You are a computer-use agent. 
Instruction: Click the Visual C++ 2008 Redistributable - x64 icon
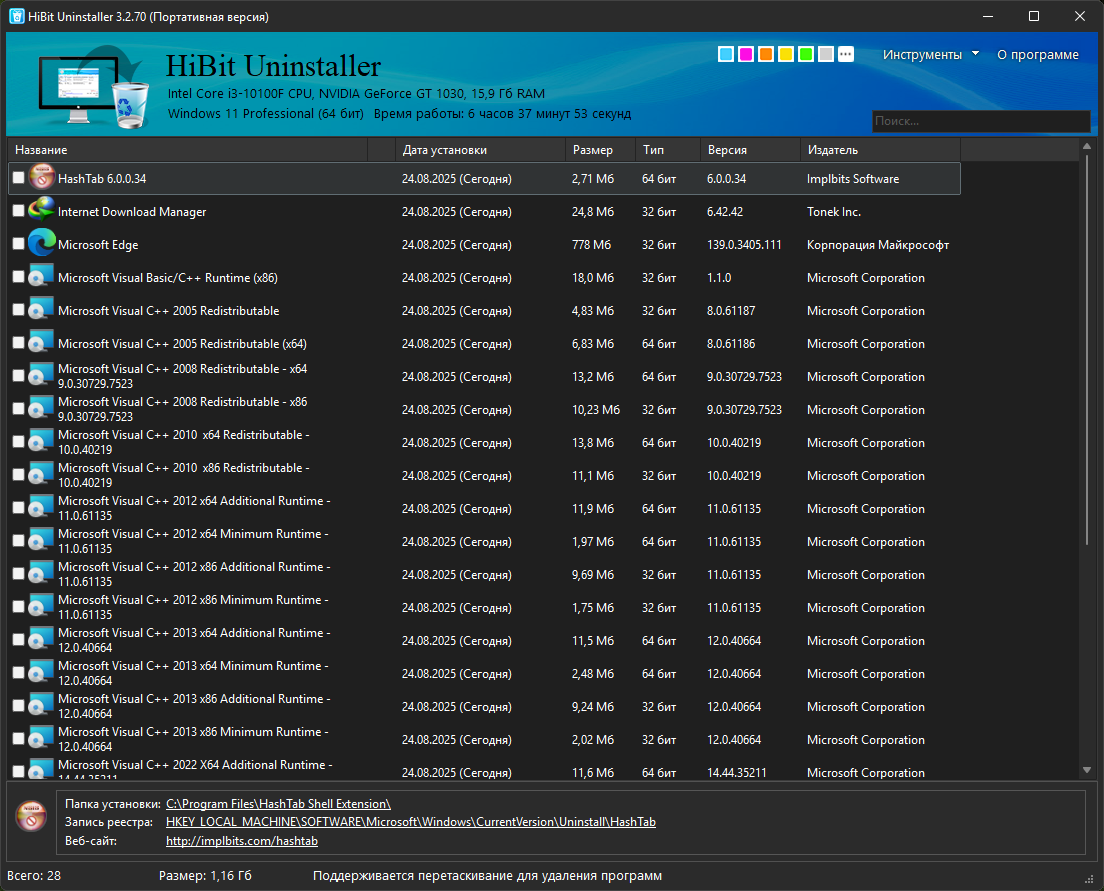[x=42, y=377]
